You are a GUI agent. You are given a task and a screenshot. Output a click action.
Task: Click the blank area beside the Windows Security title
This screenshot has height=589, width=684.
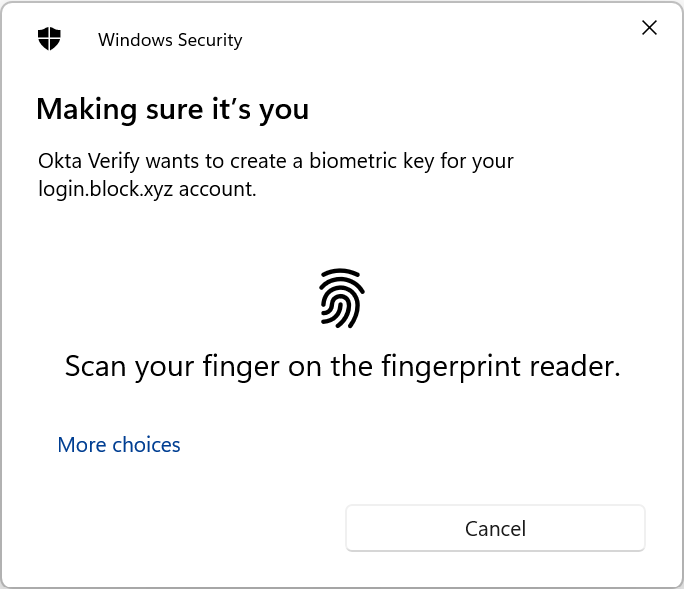click(436, 40)
